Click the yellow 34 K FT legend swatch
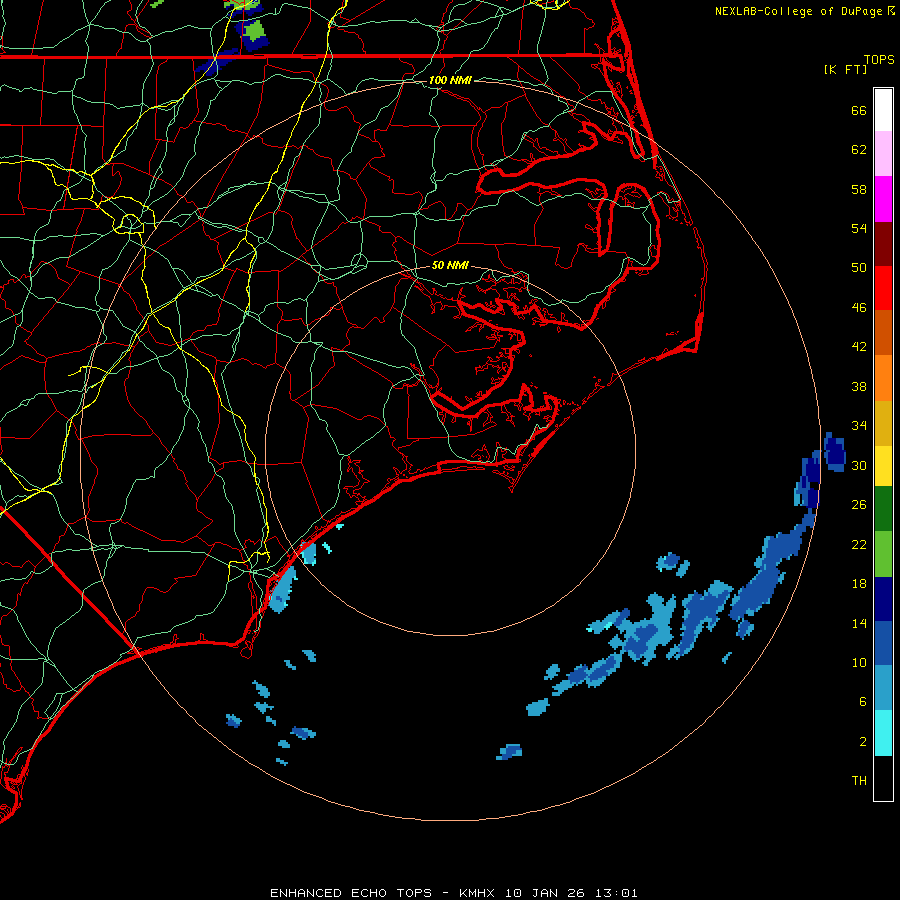 883,466
